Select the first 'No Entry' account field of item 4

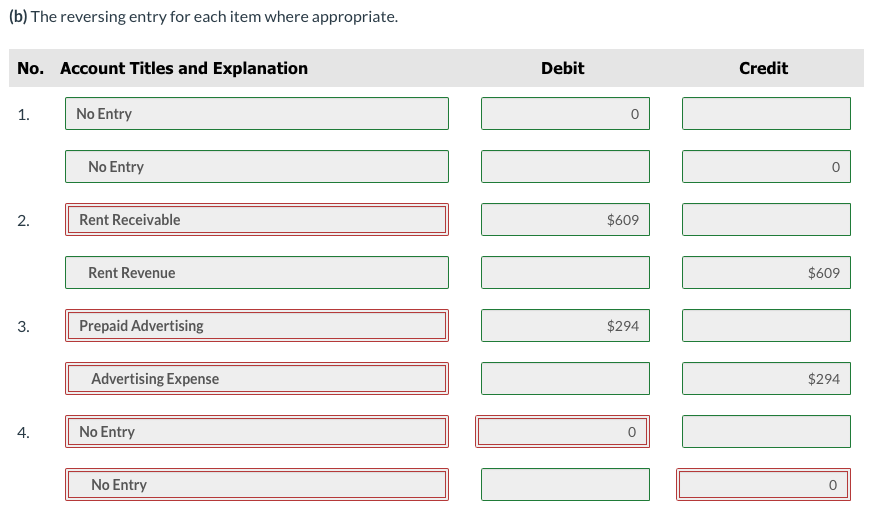coord(257,432)
